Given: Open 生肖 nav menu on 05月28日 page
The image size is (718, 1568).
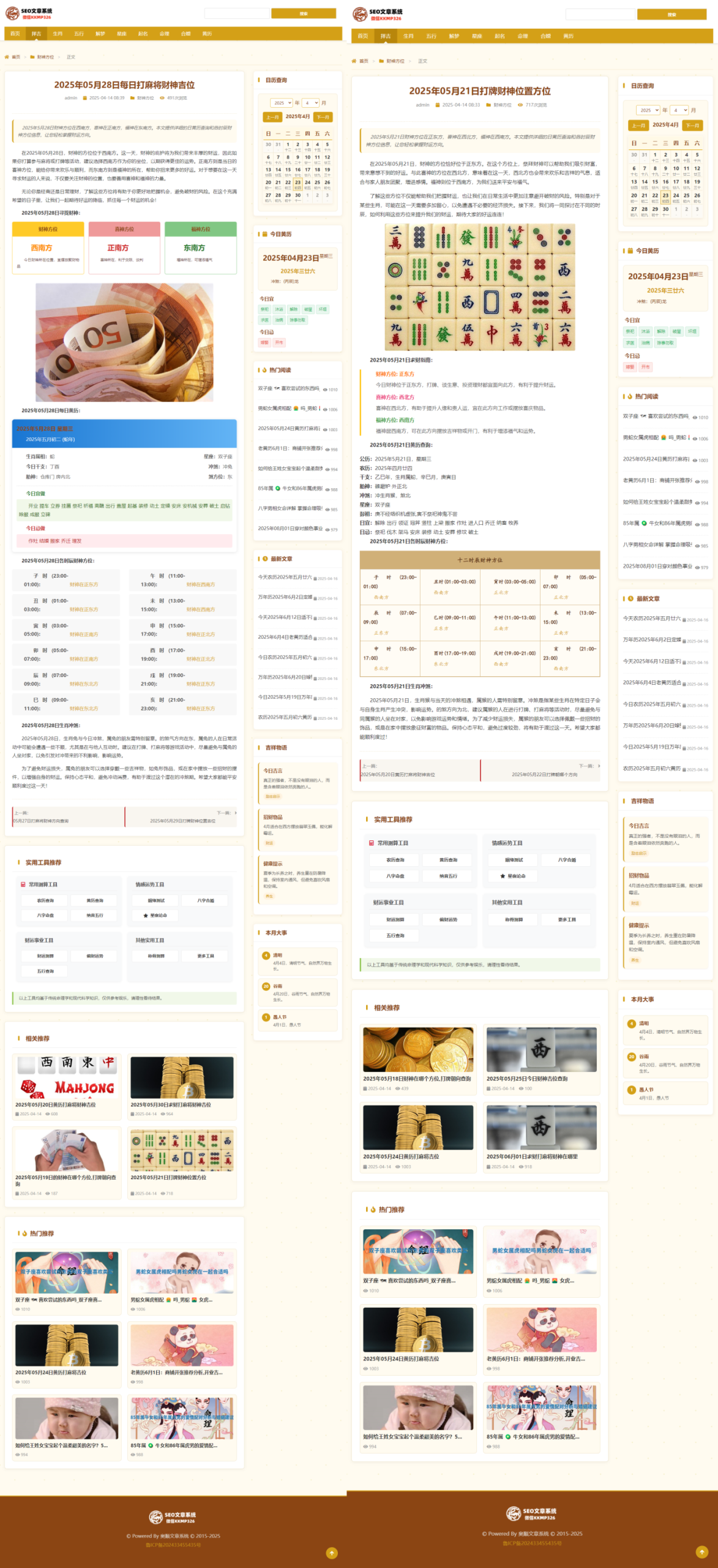Looking at the screenshot, I should [x=58, y=34].
